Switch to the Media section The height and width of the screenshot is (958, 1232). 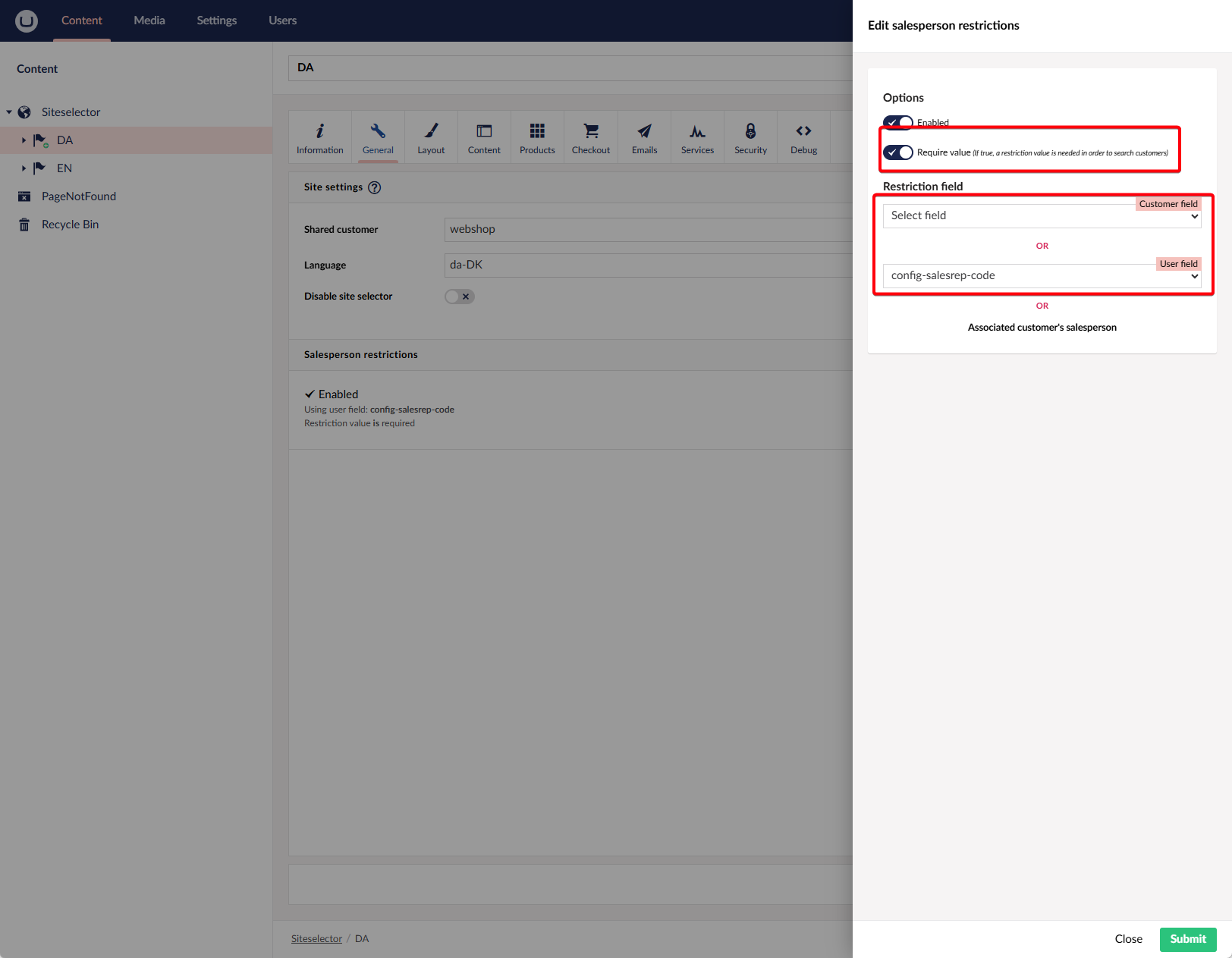pyautogui.click(x=149, y=20)
